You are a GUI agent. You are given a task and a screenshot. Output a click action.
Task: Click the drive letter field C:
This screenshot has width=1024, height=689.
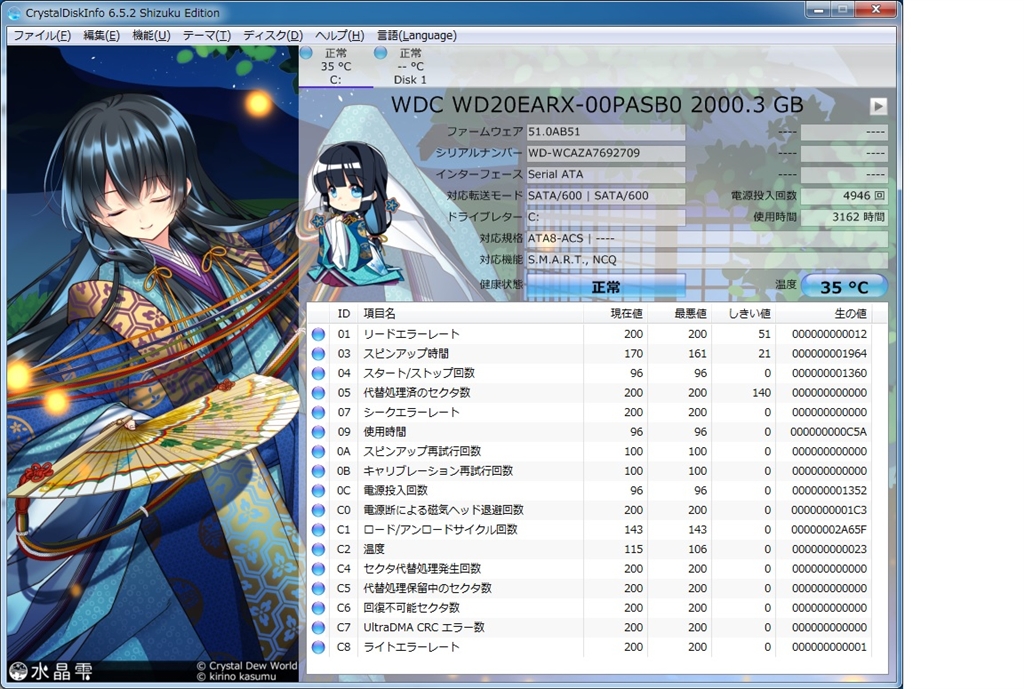pos(605,217)
